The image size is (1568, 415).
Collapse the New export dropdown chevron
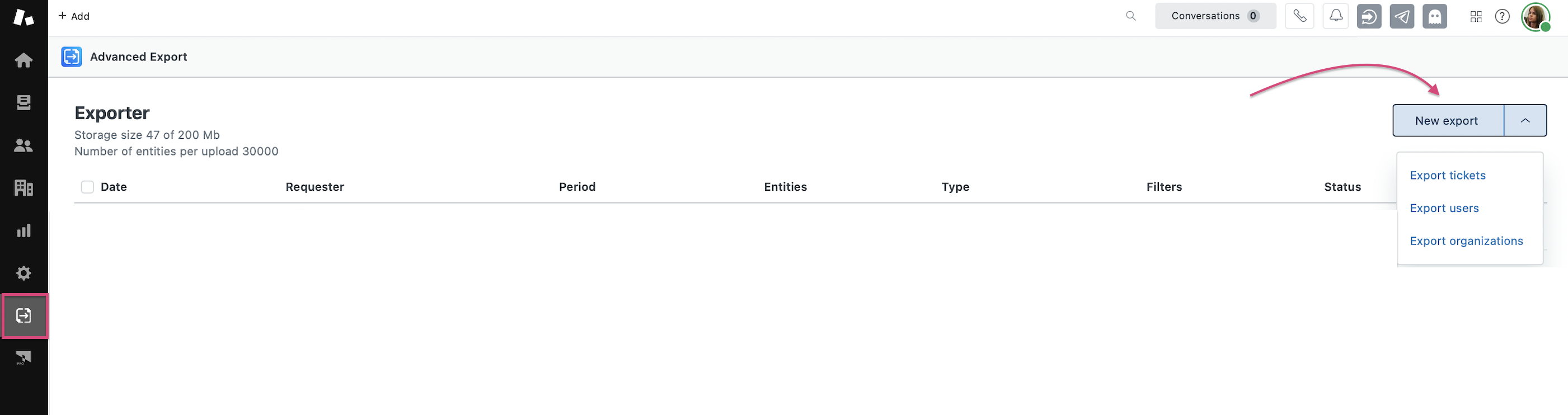click(x=1525, y=120)
